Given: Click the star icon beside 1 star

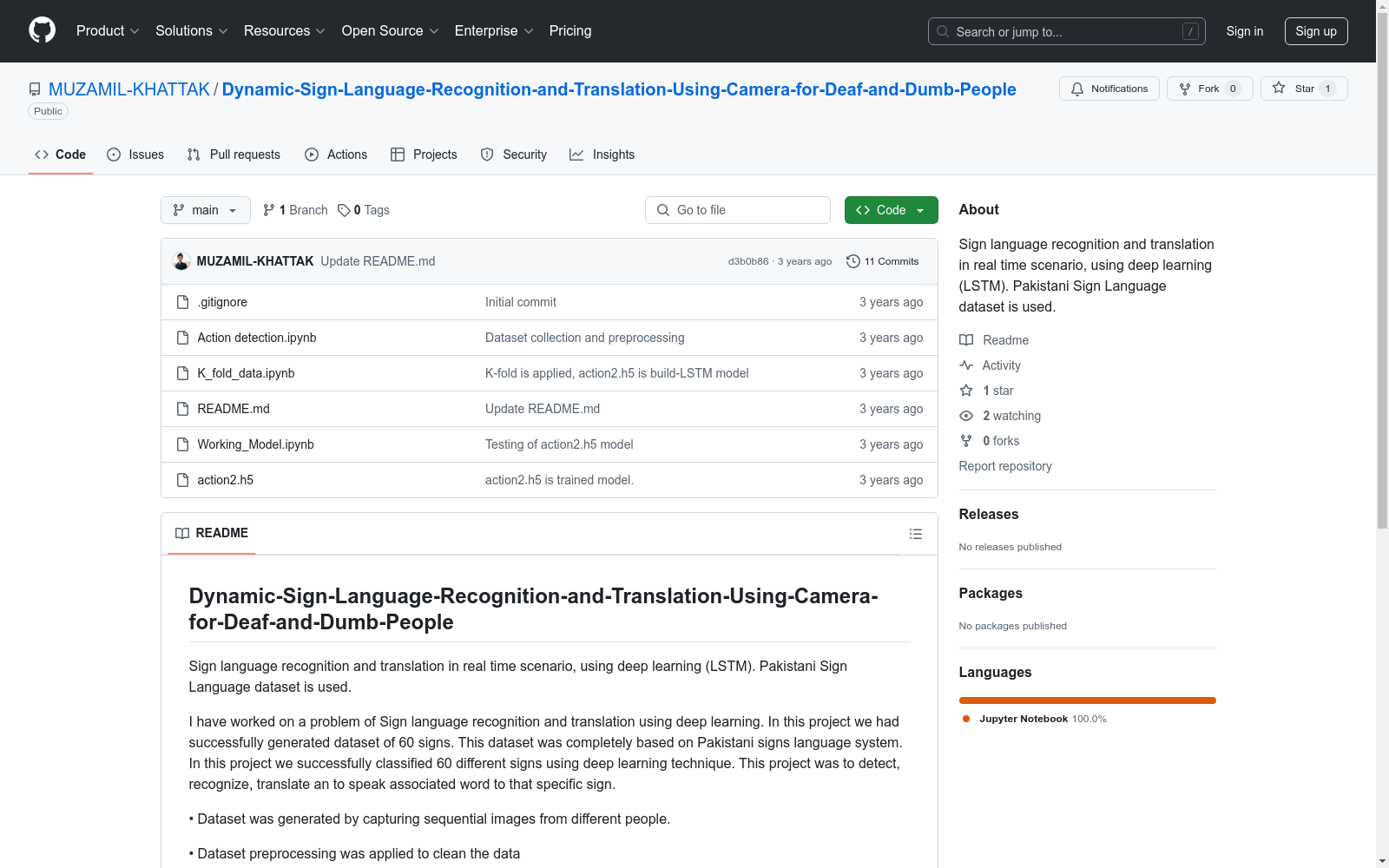Looking at the screenshot, I should (x=966, y=391).
